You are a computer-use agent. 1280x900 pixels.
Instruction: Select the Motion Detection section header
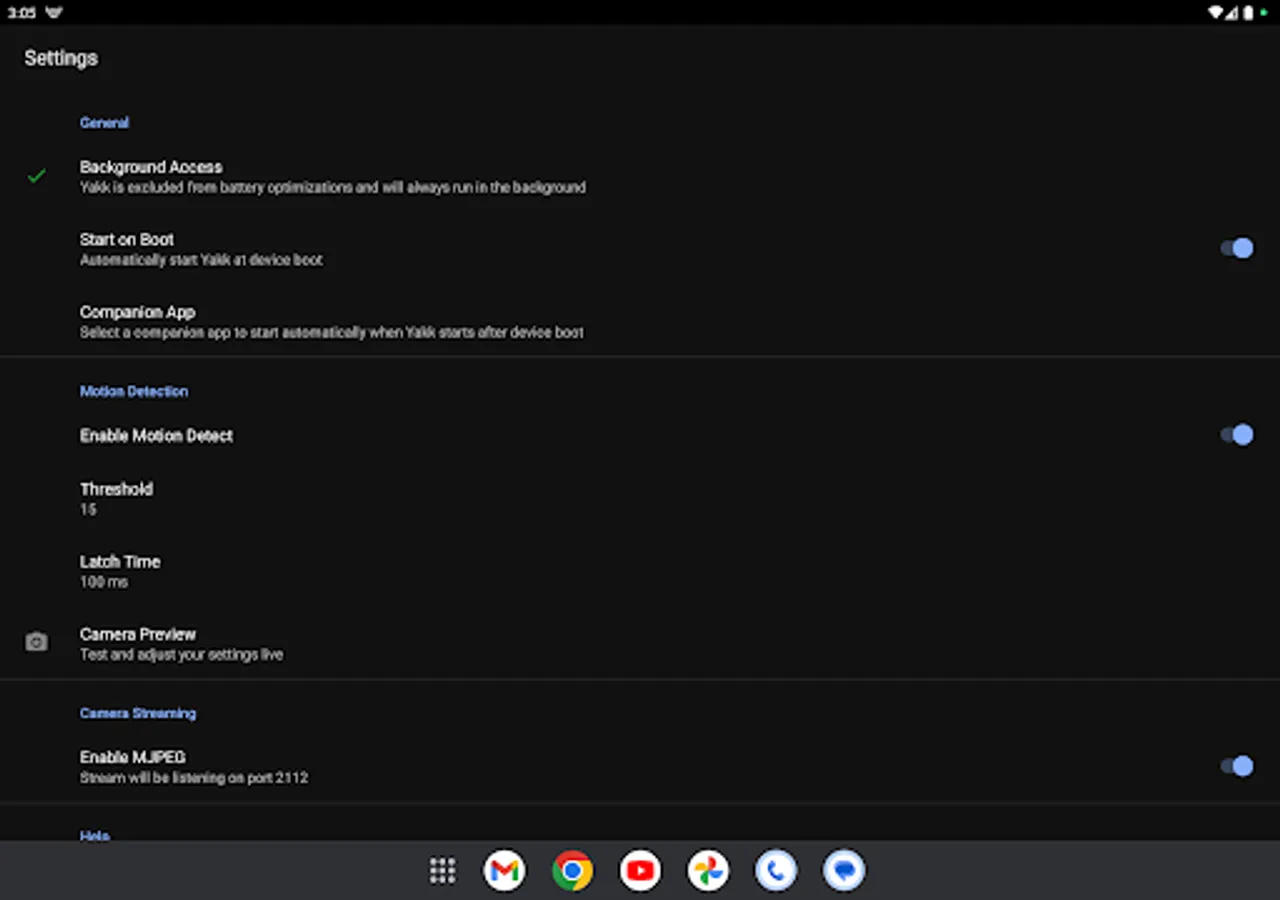133,391
